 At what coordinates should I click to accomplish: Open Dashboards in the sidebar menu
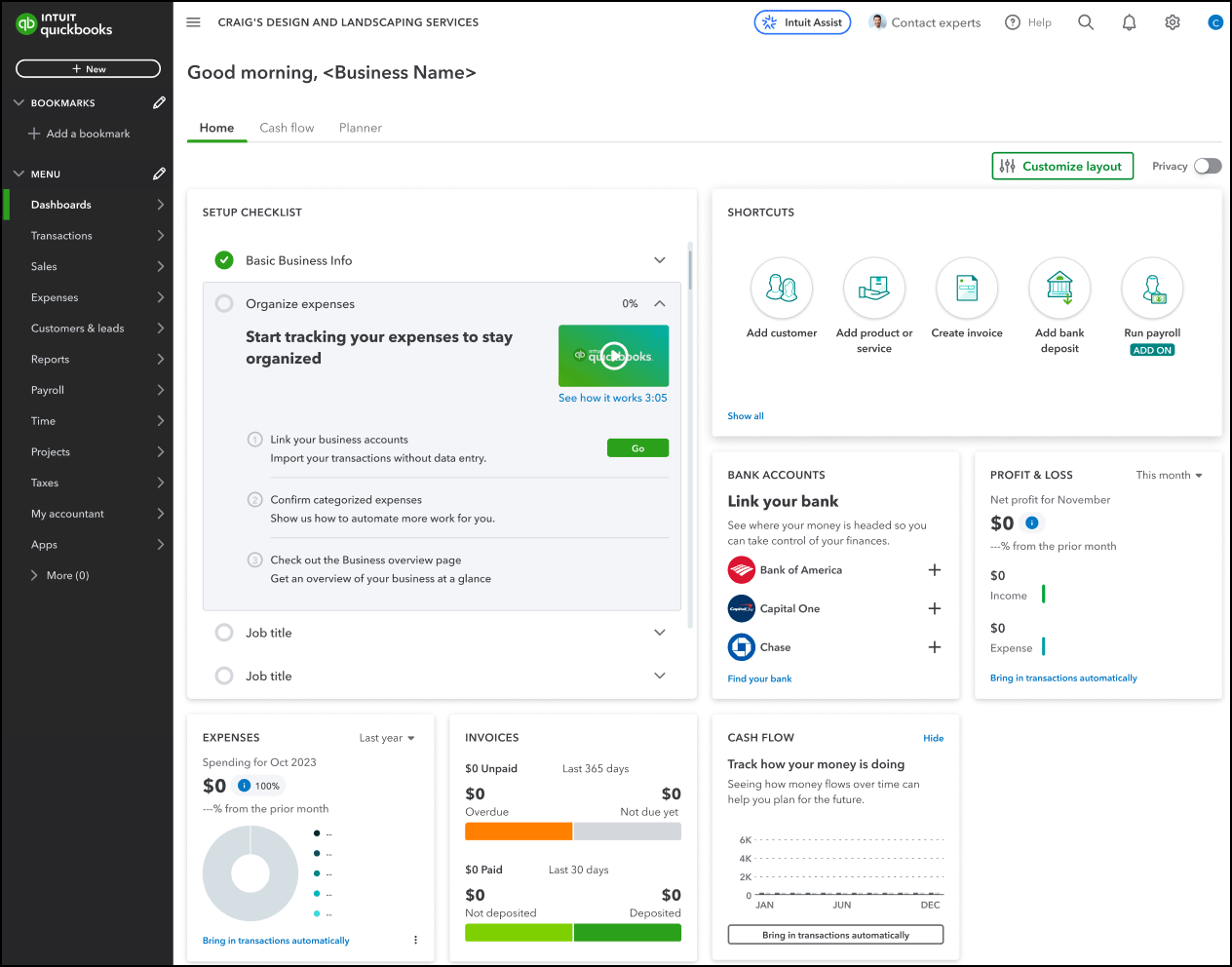pos(88,205)
